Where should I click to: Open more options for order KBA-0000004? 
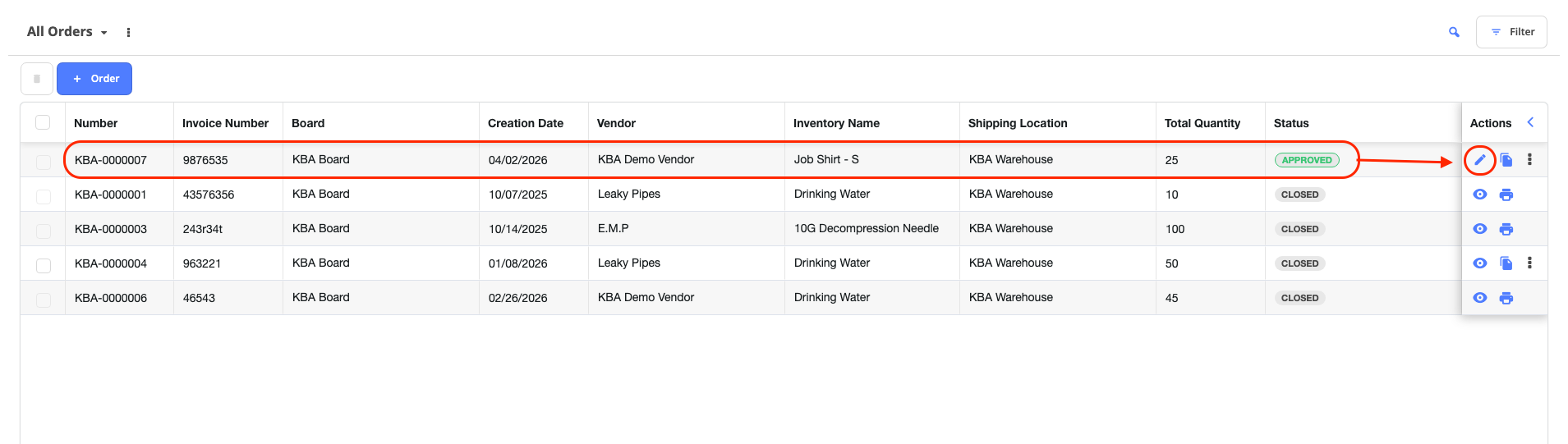coord(1529,263)
